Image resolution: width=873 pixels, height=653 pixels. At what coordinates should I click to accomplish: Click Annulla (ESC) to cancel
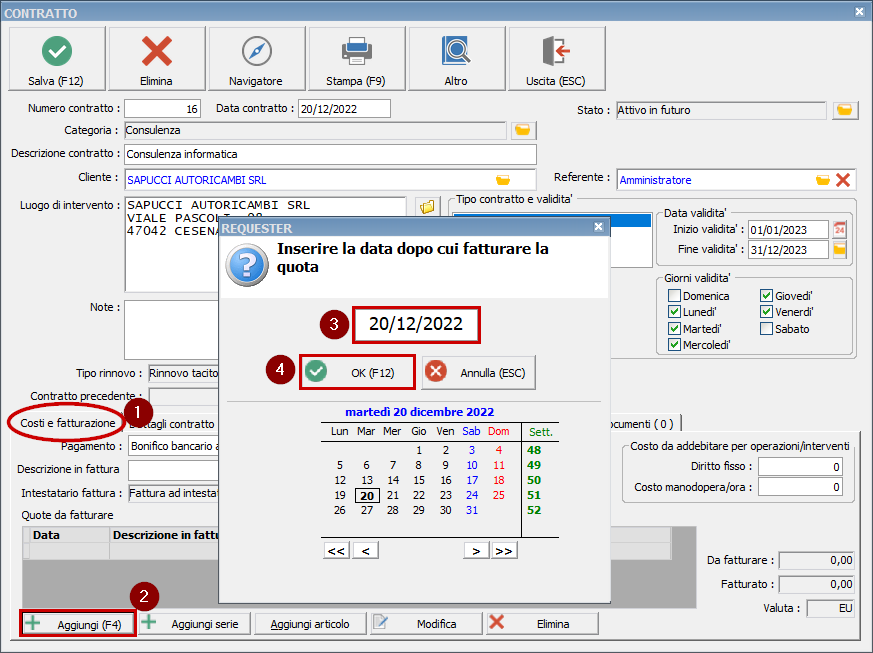tap(478, 372)
